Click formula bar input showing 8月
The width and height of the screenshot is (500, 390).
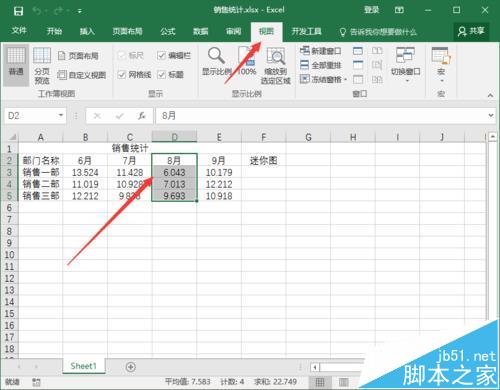pyautogui.click(x=321, y=116)
